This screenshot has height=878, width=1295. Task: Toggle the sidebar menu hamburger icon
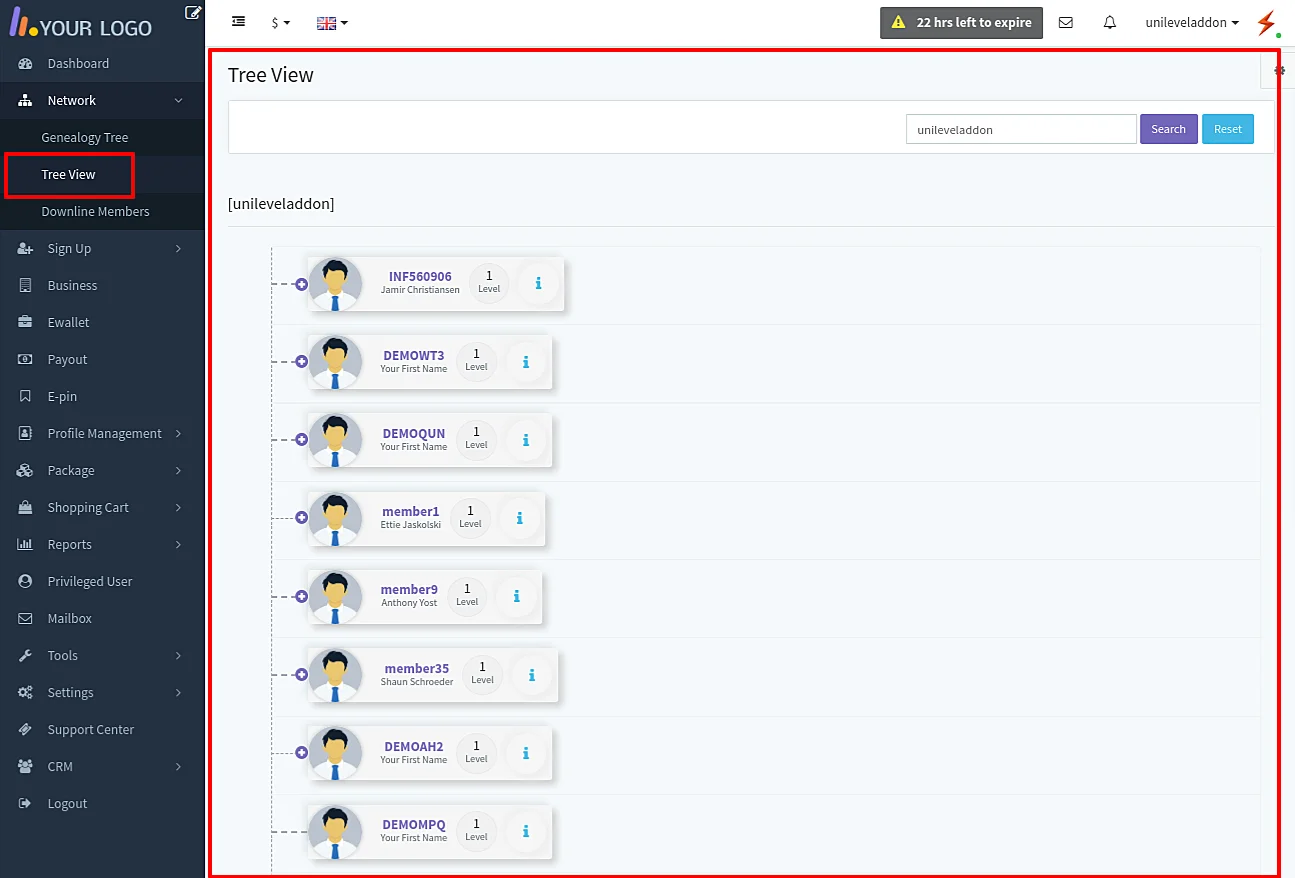(x=238, y=21)
